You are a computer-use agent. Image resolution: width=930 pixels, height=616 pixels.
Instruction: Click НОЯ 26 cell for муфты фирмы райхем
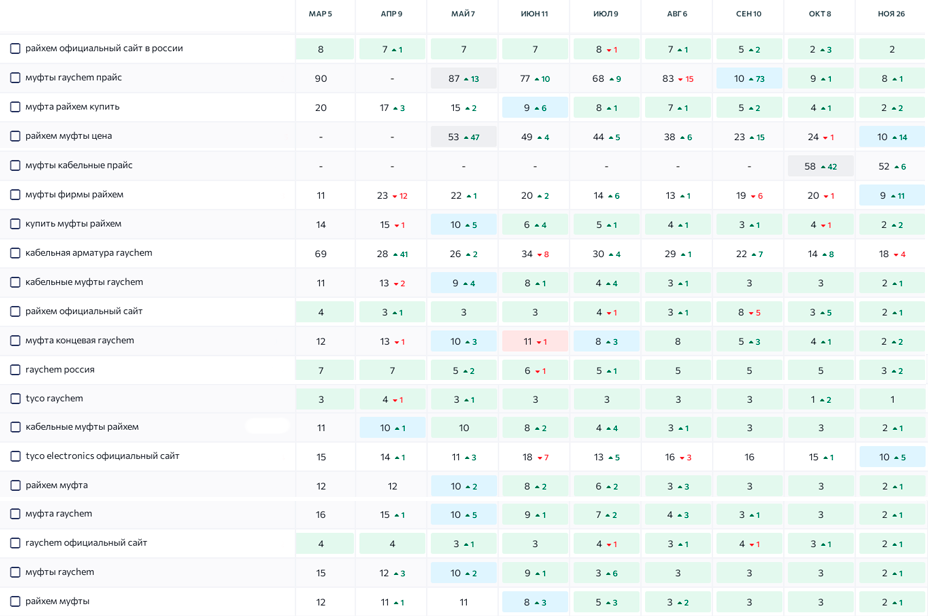(x=891, y=195)
